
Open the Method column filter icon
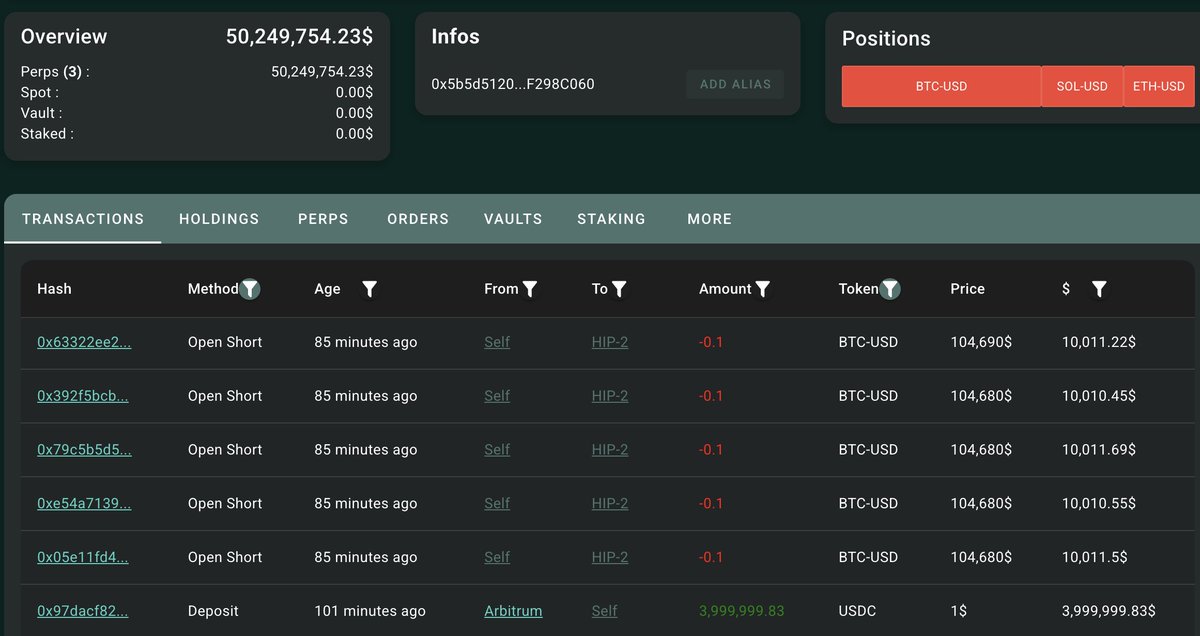click(250, 289)
